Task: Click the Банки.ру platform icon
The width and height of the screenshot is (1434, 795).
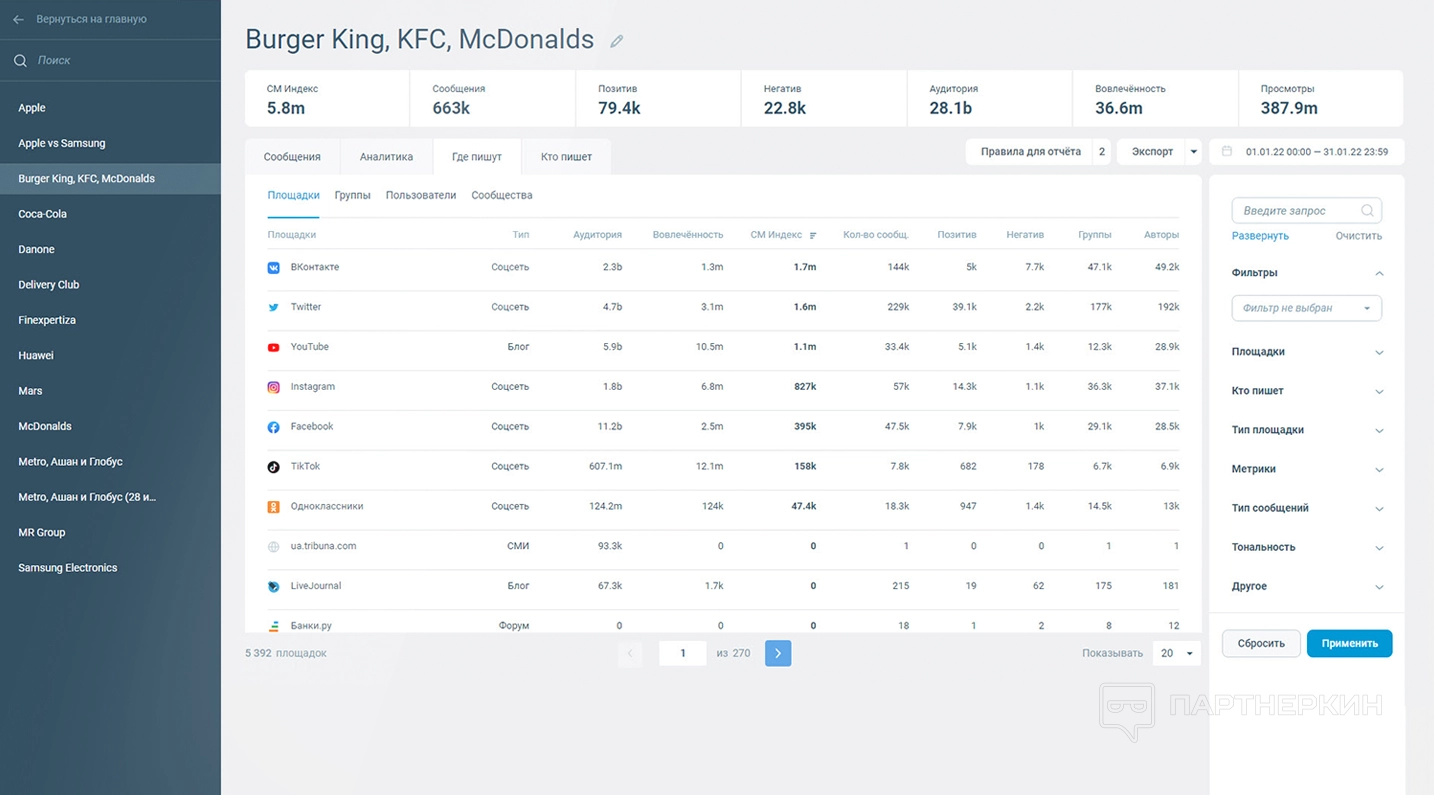Action: [273, 626]
